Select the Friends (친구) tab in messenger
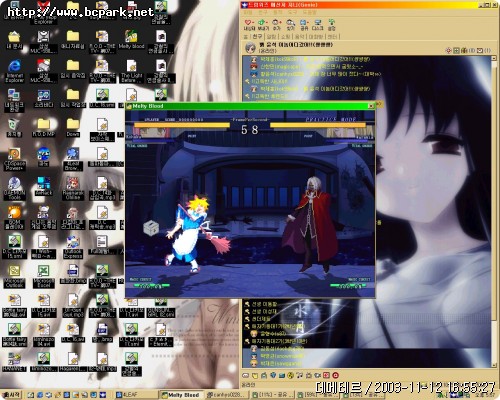The width and height of the screenshot is (500, 400). (257, 37)
